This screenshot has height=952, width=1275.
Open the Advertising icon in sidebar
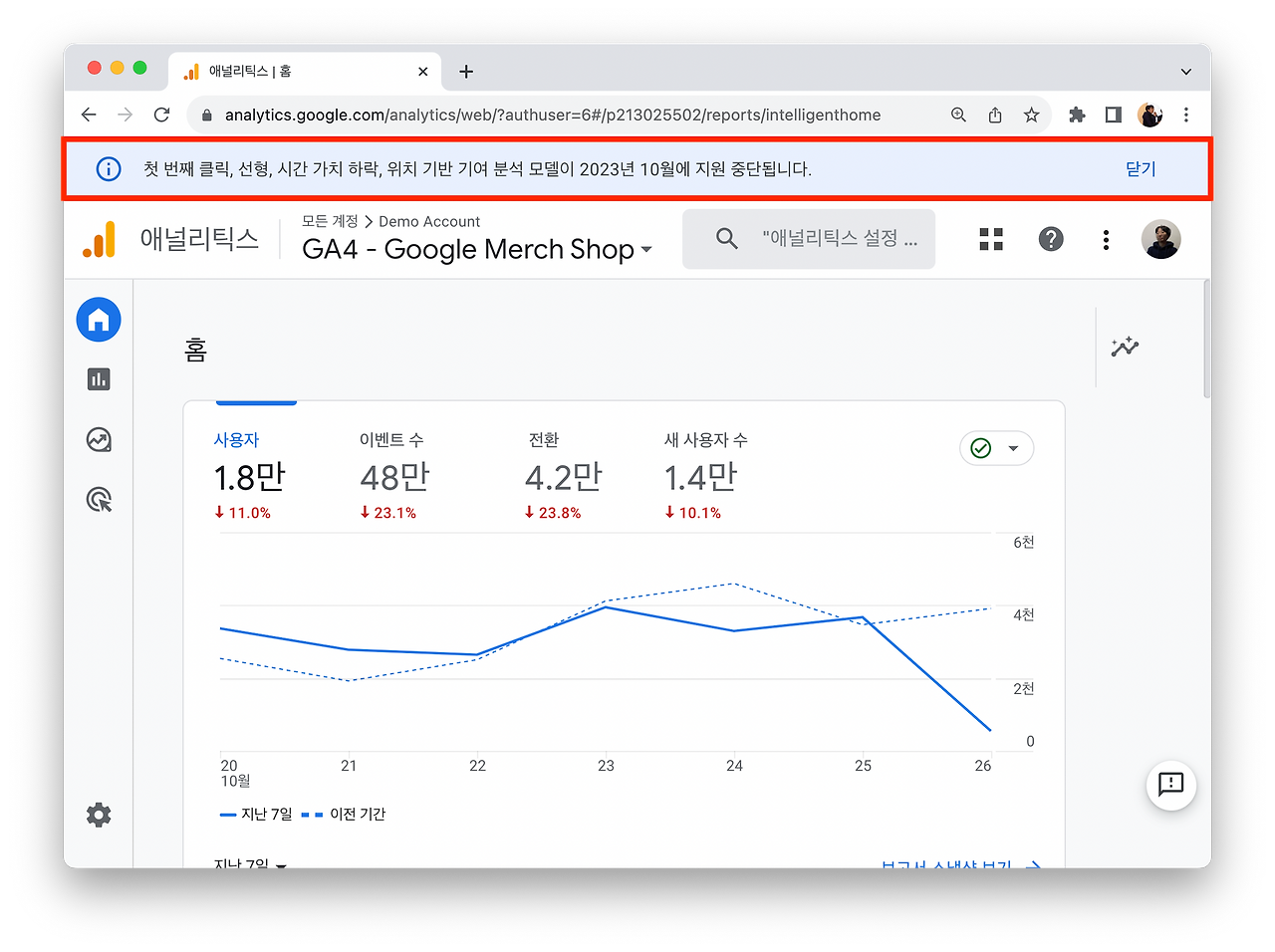point(99,499)
